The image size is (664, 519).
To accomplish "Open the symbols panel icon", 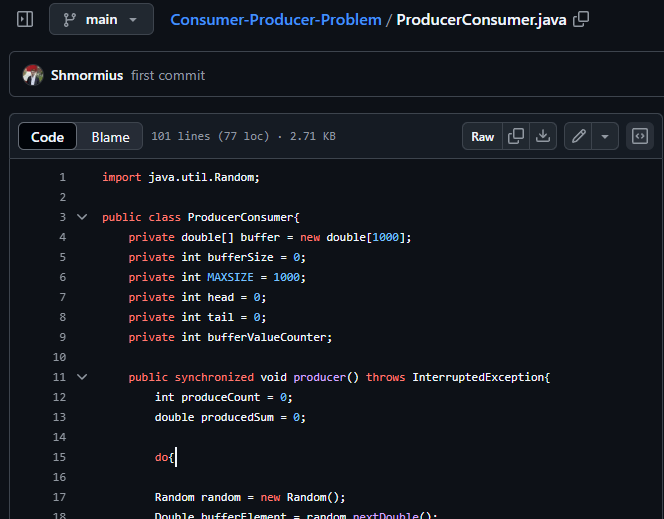I will pyautogui.click(x=640, y=136).
